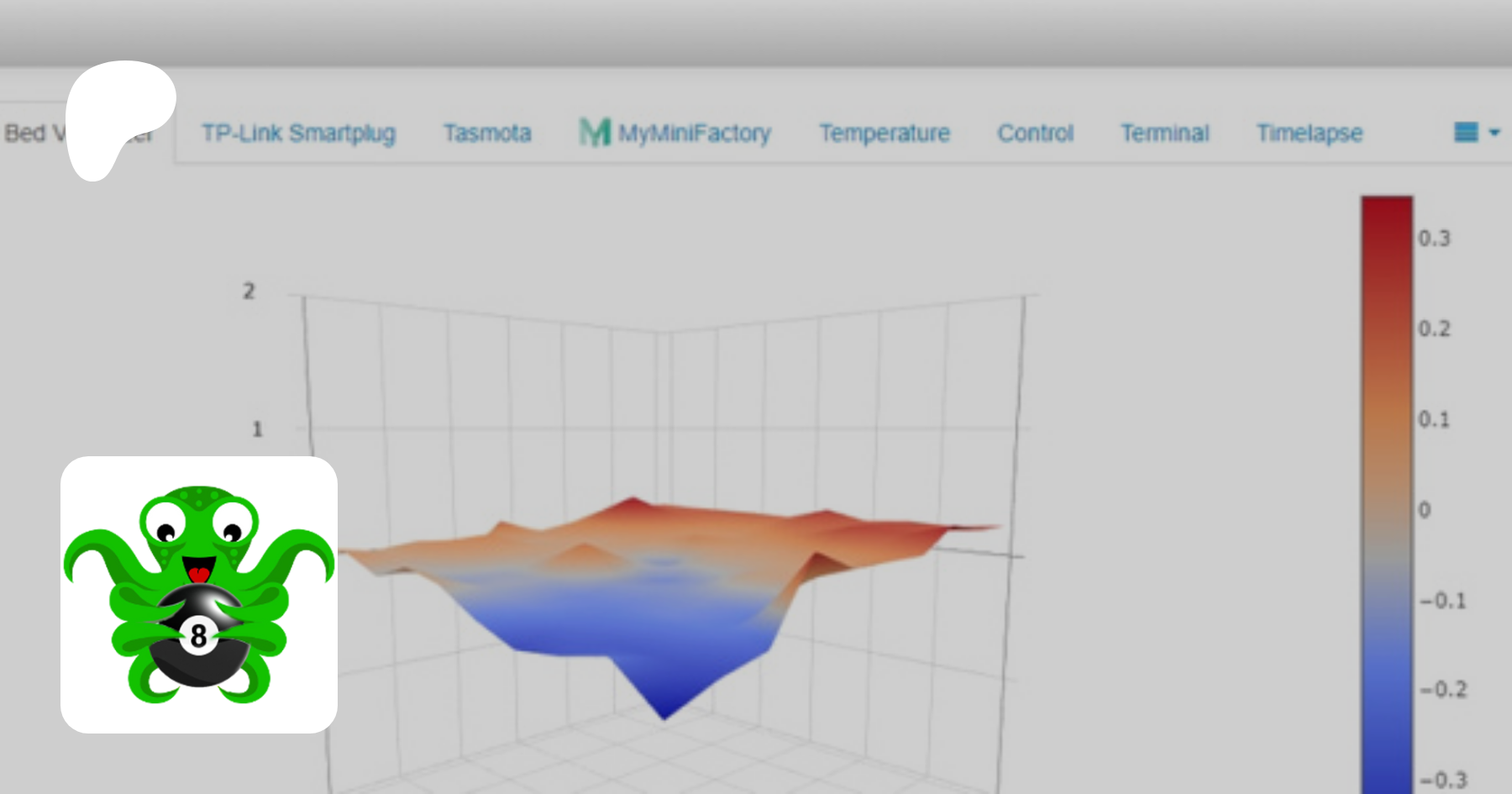
Task: Switch to the Temperature tab
Action: click(885, 134)
